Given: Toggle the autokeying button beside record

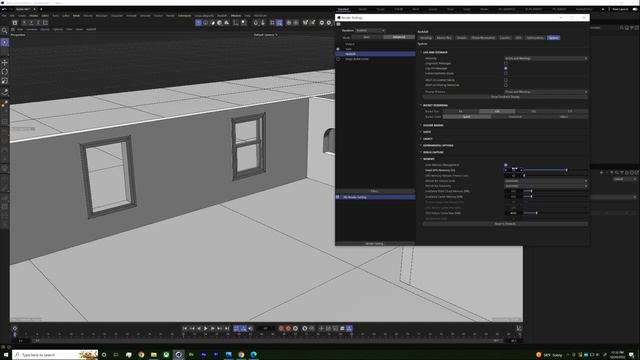Looking at the screenshot, I should 288,328.
